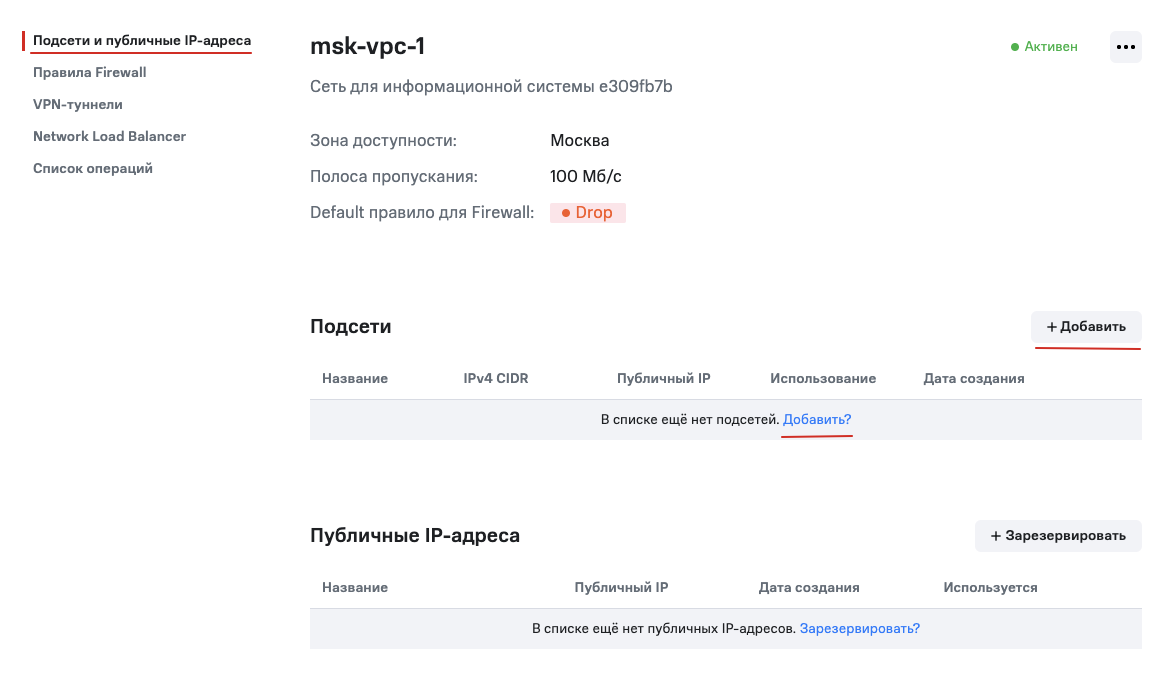Click Дата создания header in Подсети table
This screenshot has width=1176, height=684.
point(974,379)
